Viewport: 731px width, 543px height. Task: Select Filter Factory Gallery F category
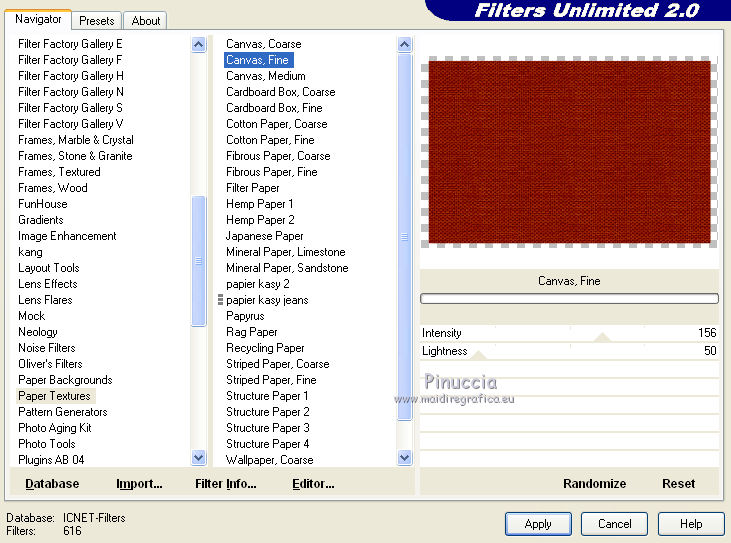pyautogui.click(x=70, y=60)
